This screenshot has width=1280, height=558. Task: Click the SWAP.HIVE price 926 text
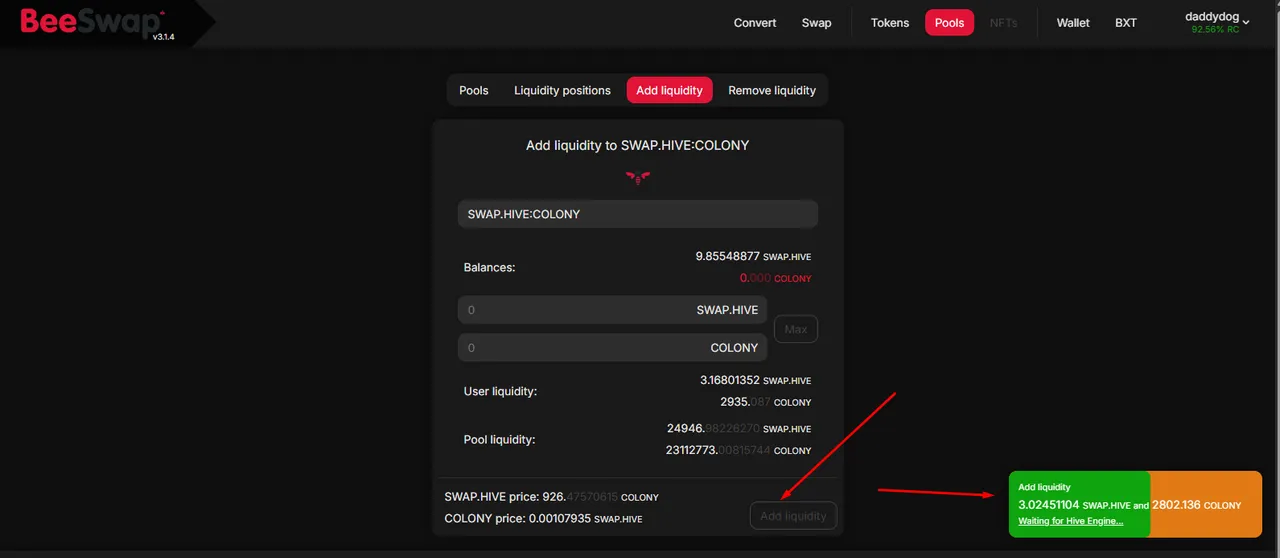pyautogui.click(x=551, y=497)
